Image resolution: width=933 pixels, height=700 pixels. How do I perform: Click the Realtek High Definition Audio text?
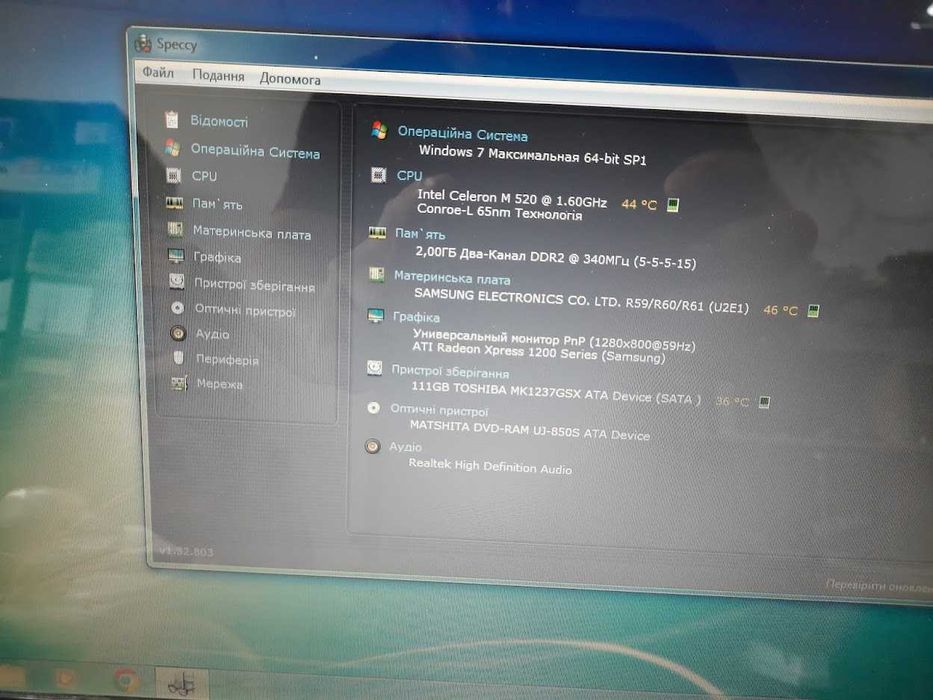(490, 466)
